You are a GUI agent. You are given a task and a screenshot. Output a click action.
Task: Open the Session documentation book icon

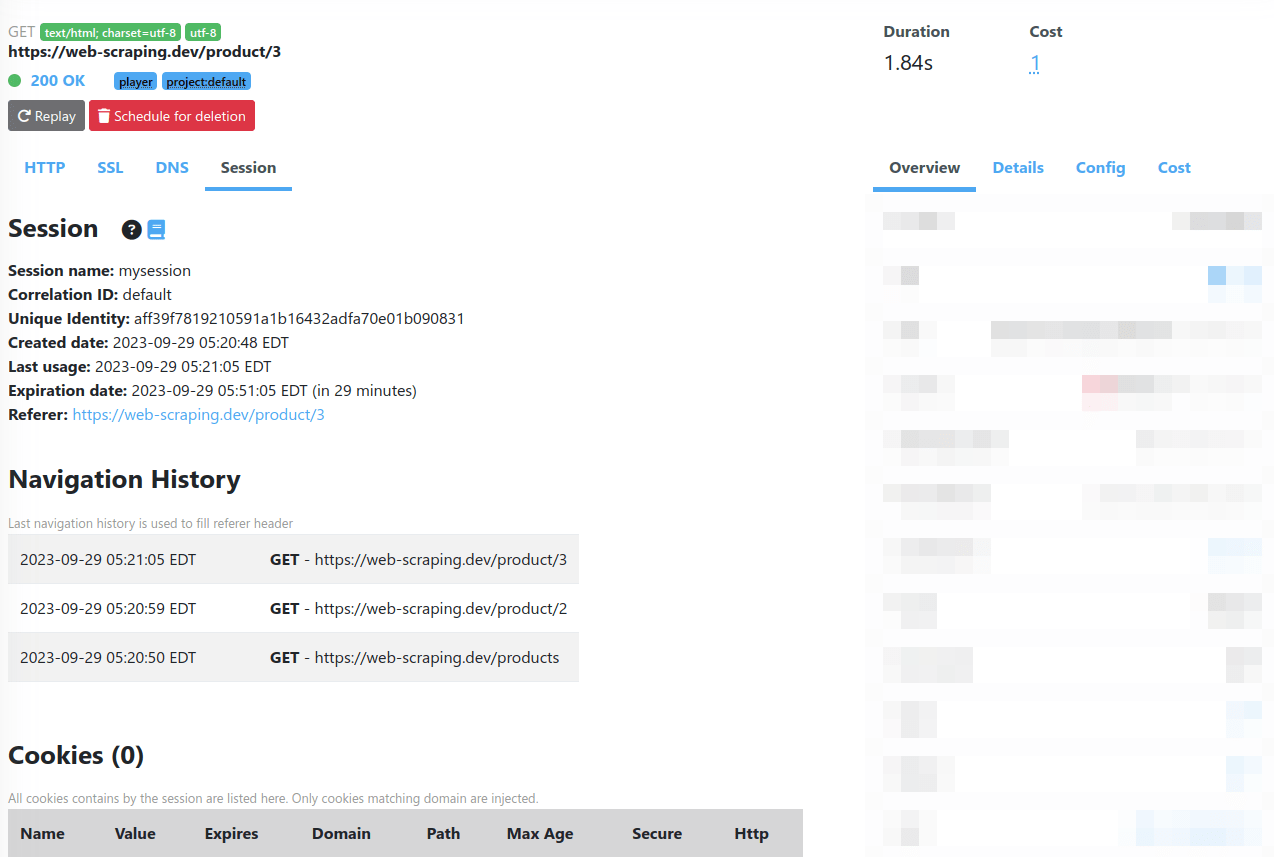[157, 229]
